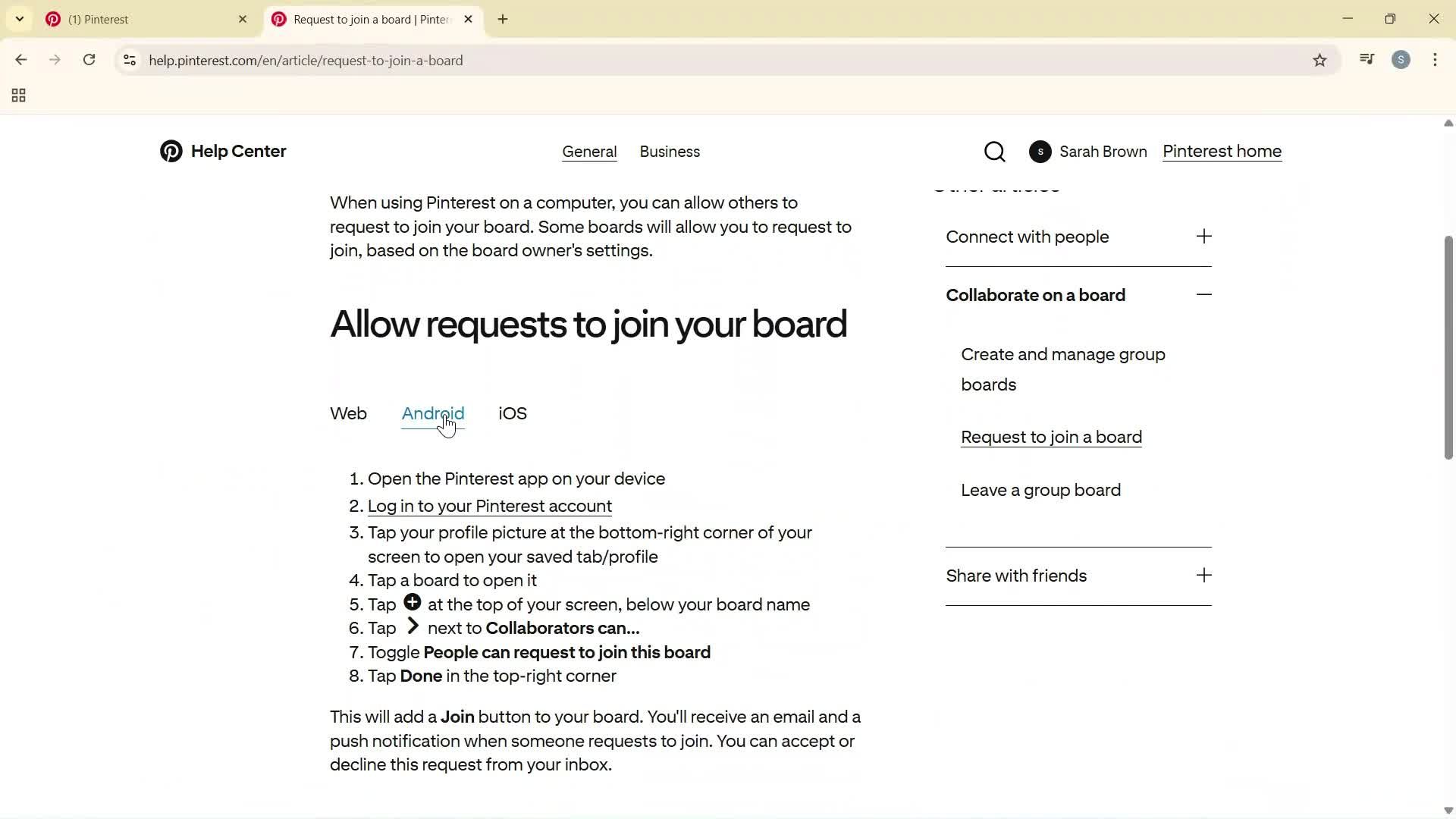This screenshot has width=1456, height=819.
Task: Click the Pinterest Help Center logo
Action: [222, 151]
